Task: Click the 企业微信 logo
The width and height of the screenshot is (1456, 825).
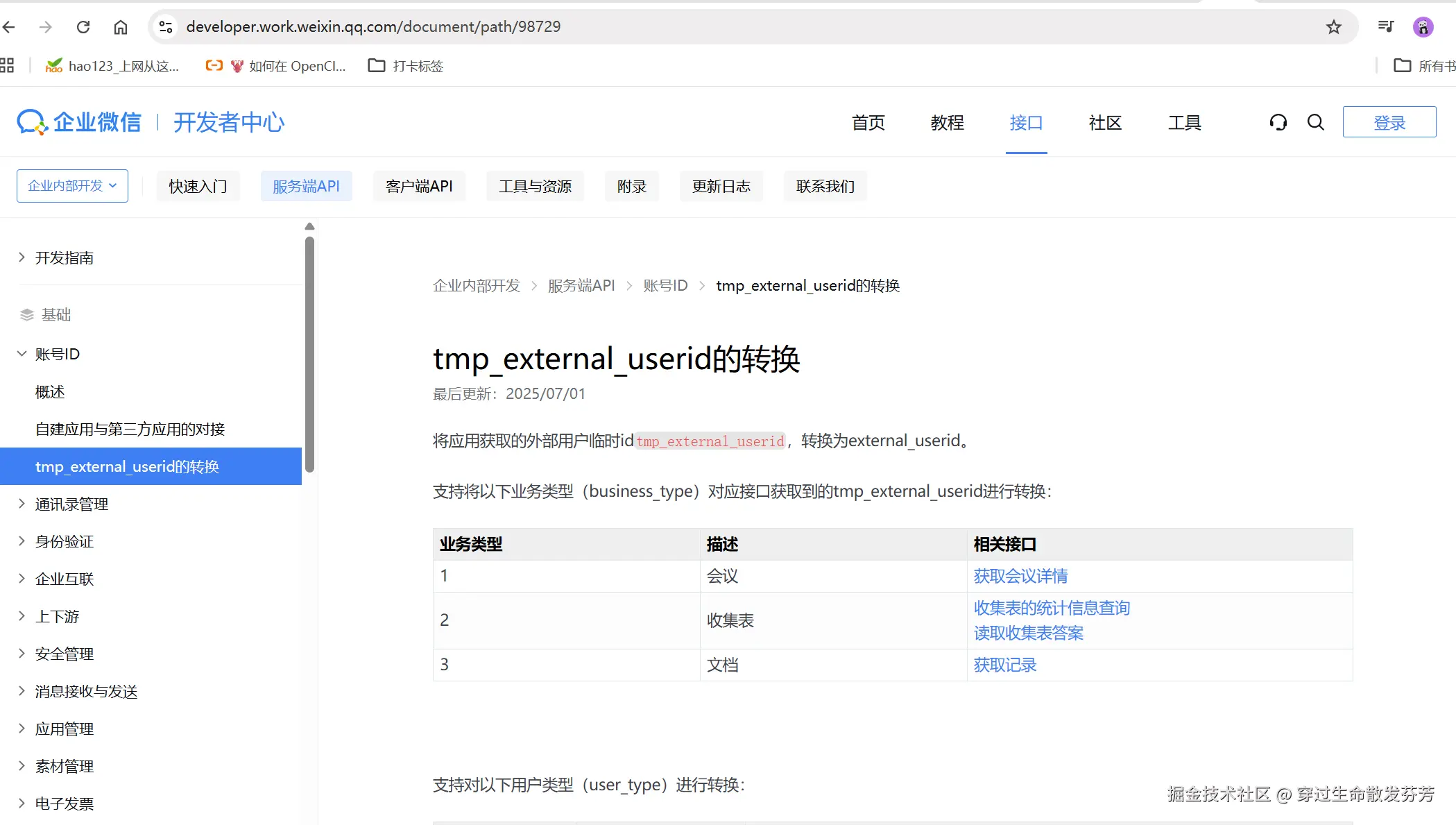Action: tap(79, 123)
